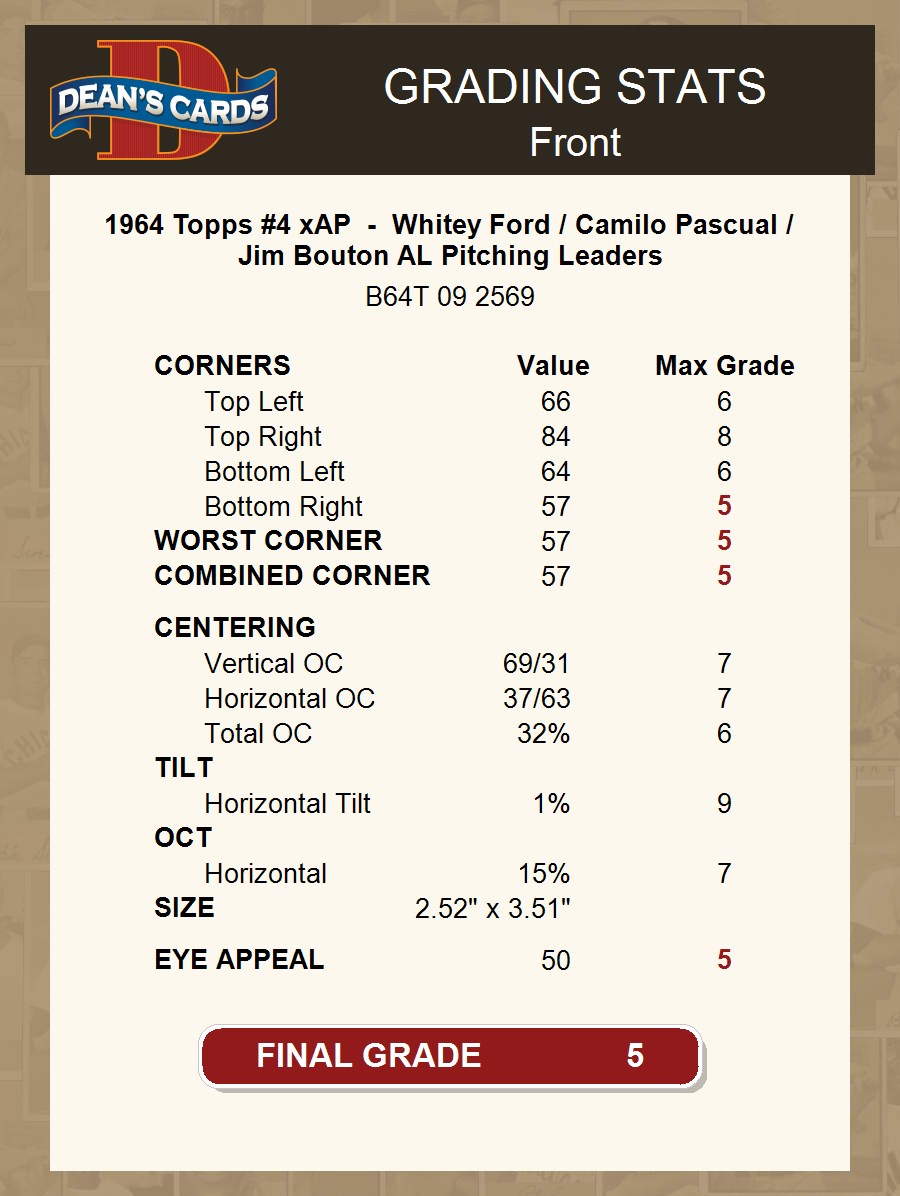Image resolution: width=900 pixels, height=1196 pixels.
Task: Select the Top Right value 84
Action: pyautogui.click(x=555, y=437)
